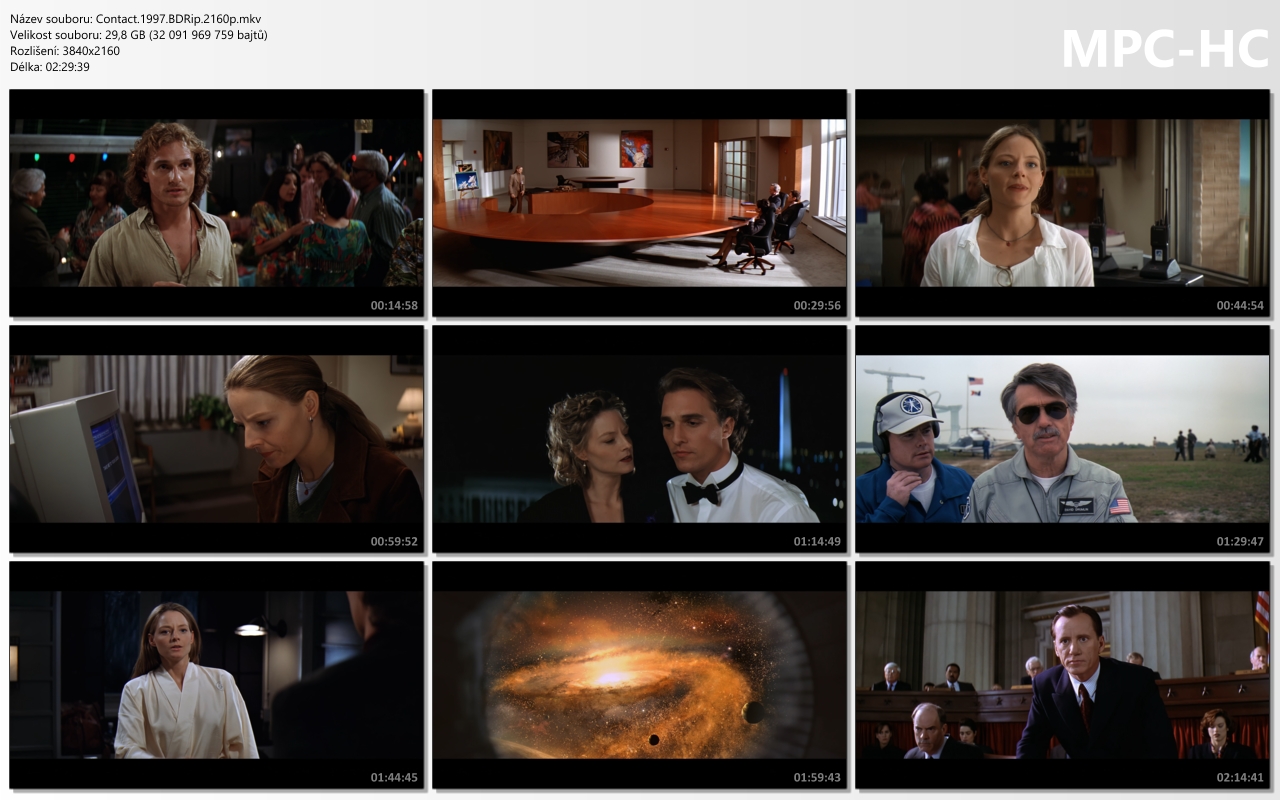The image size is (1280, 800).
Task: Click timestamp text 00:14:58
Action: 394,305
